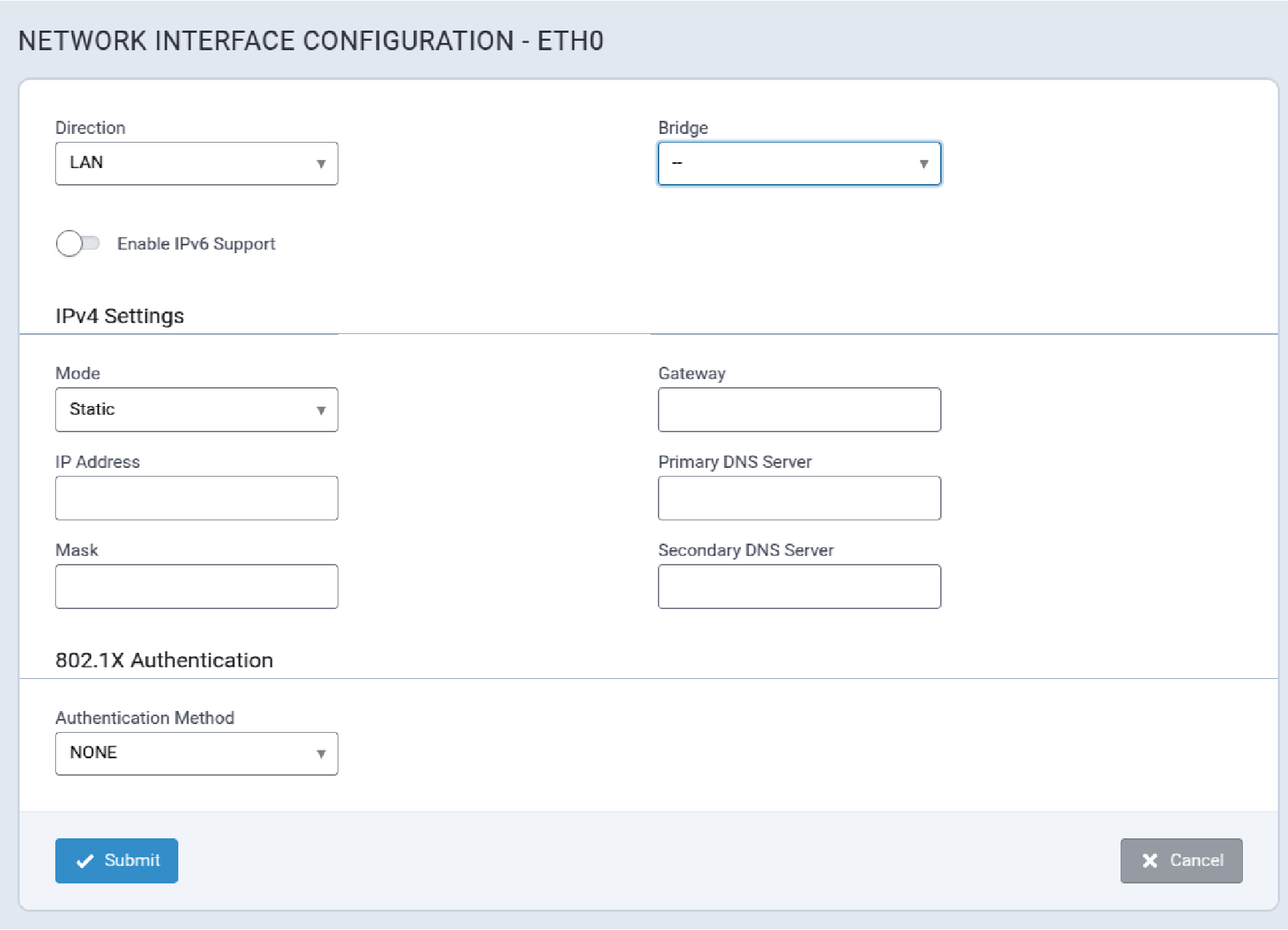Click the IPv4 Settings section heading

click(x=120, y=316)
